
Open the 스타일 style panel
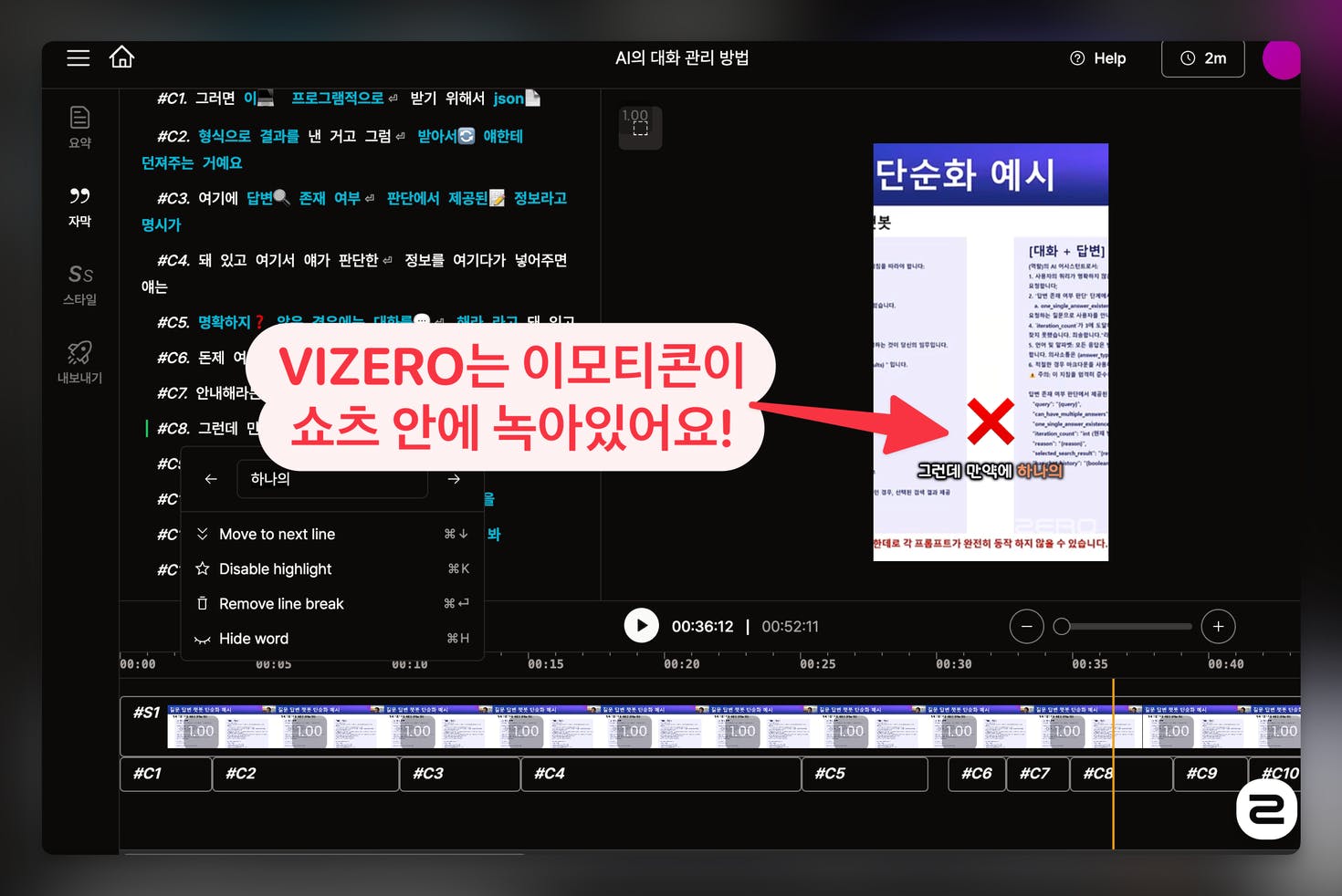80,285
